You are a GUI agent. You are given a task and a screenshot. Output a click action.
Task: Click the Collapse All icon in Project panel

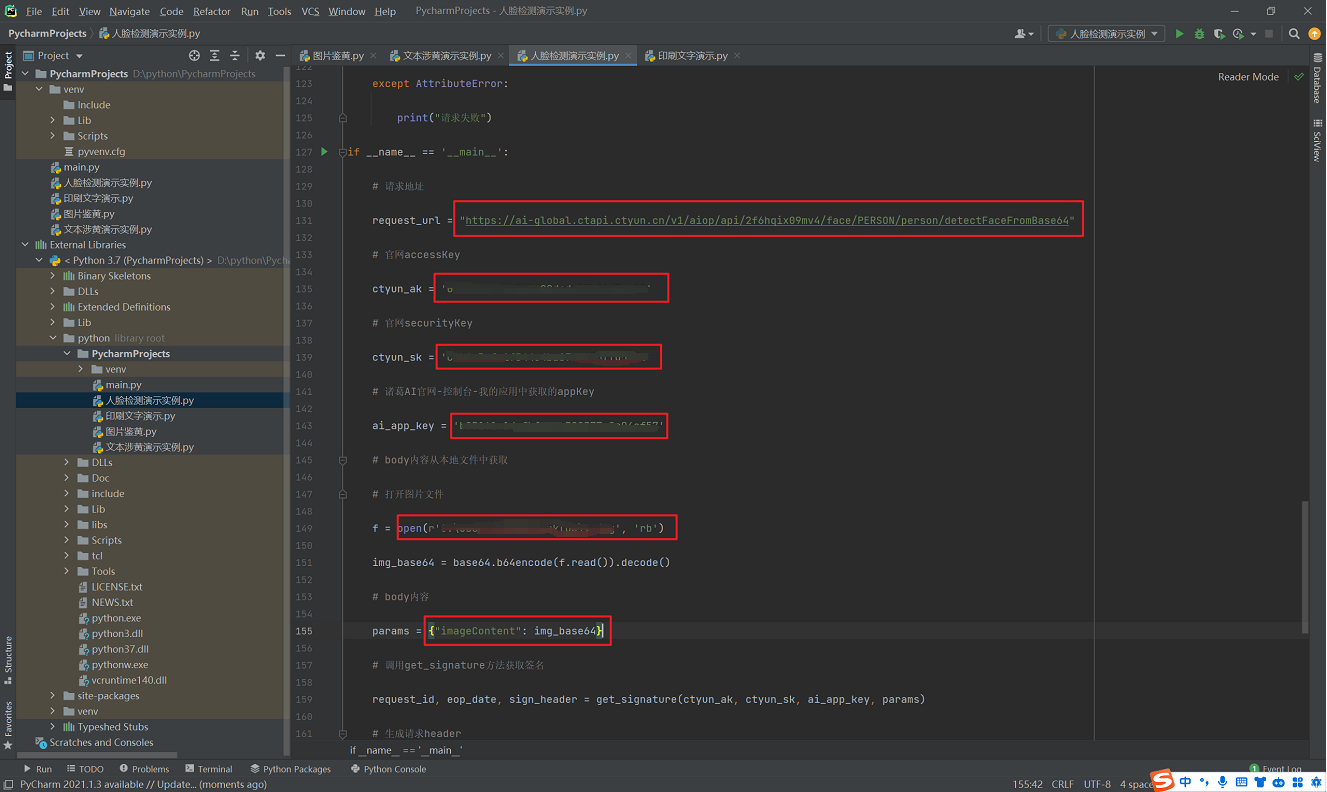click(x=235, y=56)
